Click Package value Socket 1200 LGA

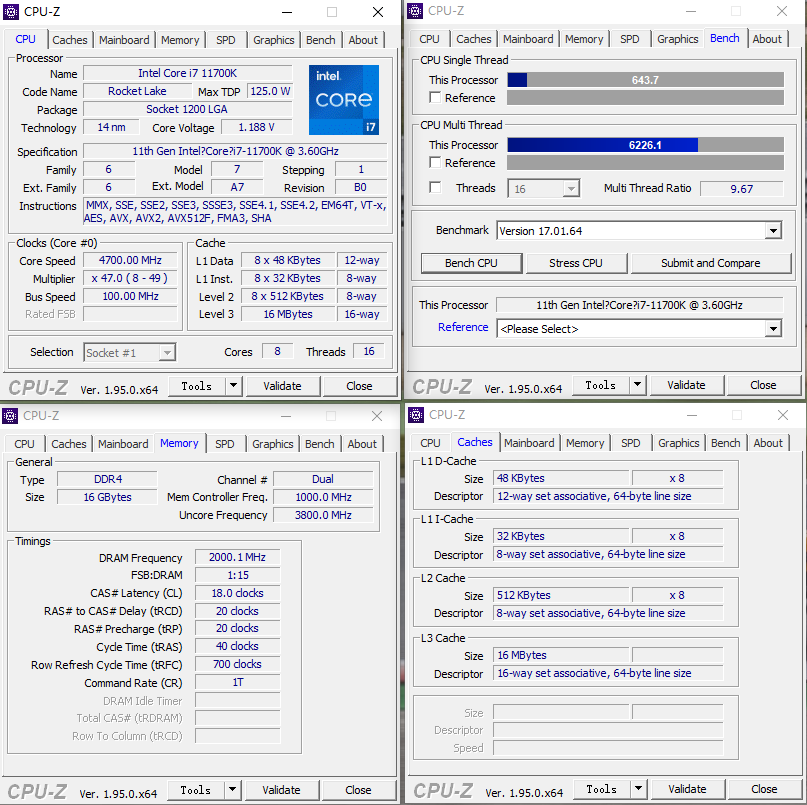(x=187, y=109)
